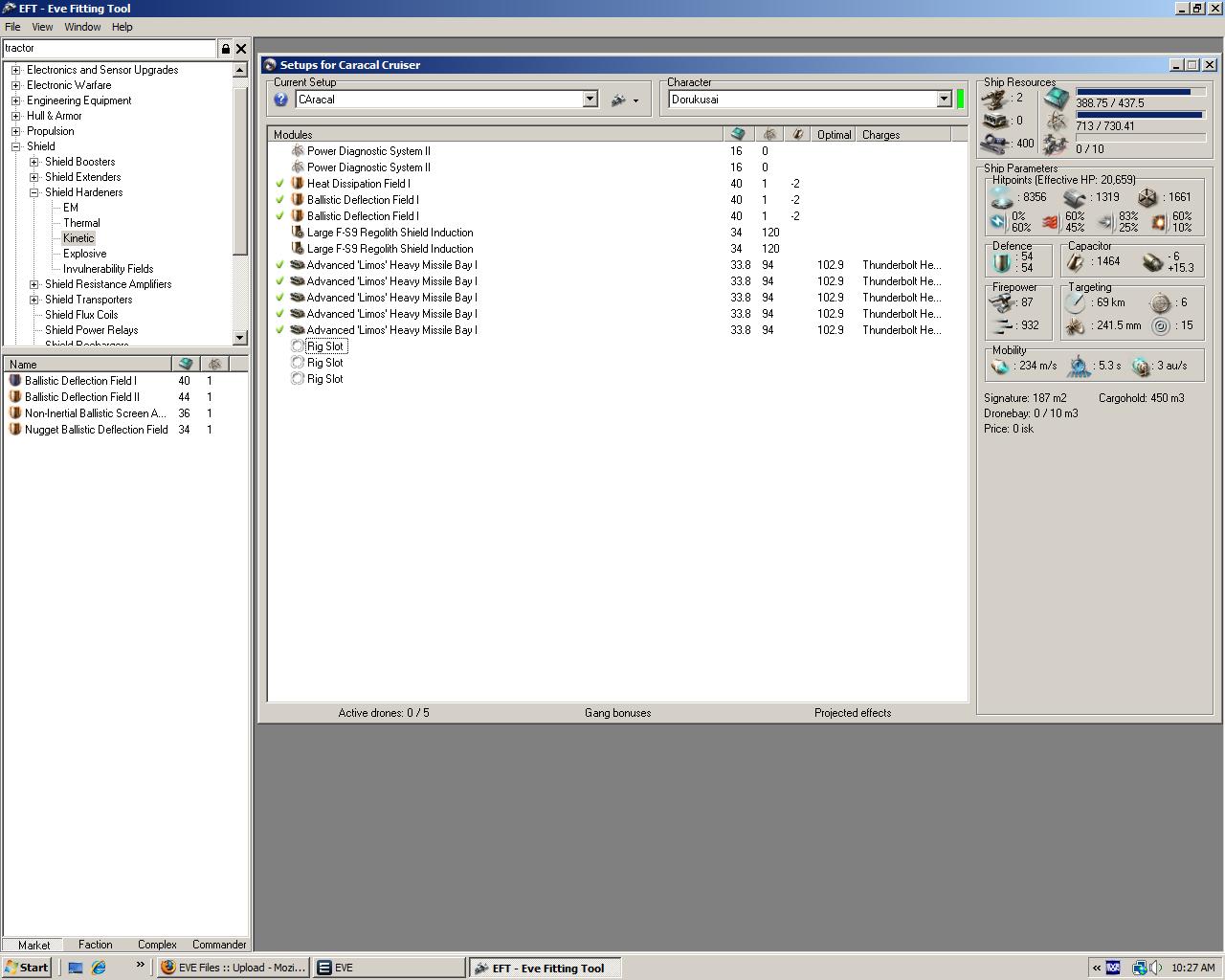Click the capacitor capacity icon beside 1464
Viewport: 1225px width, 980px height.
click(x=1076, y=261)
